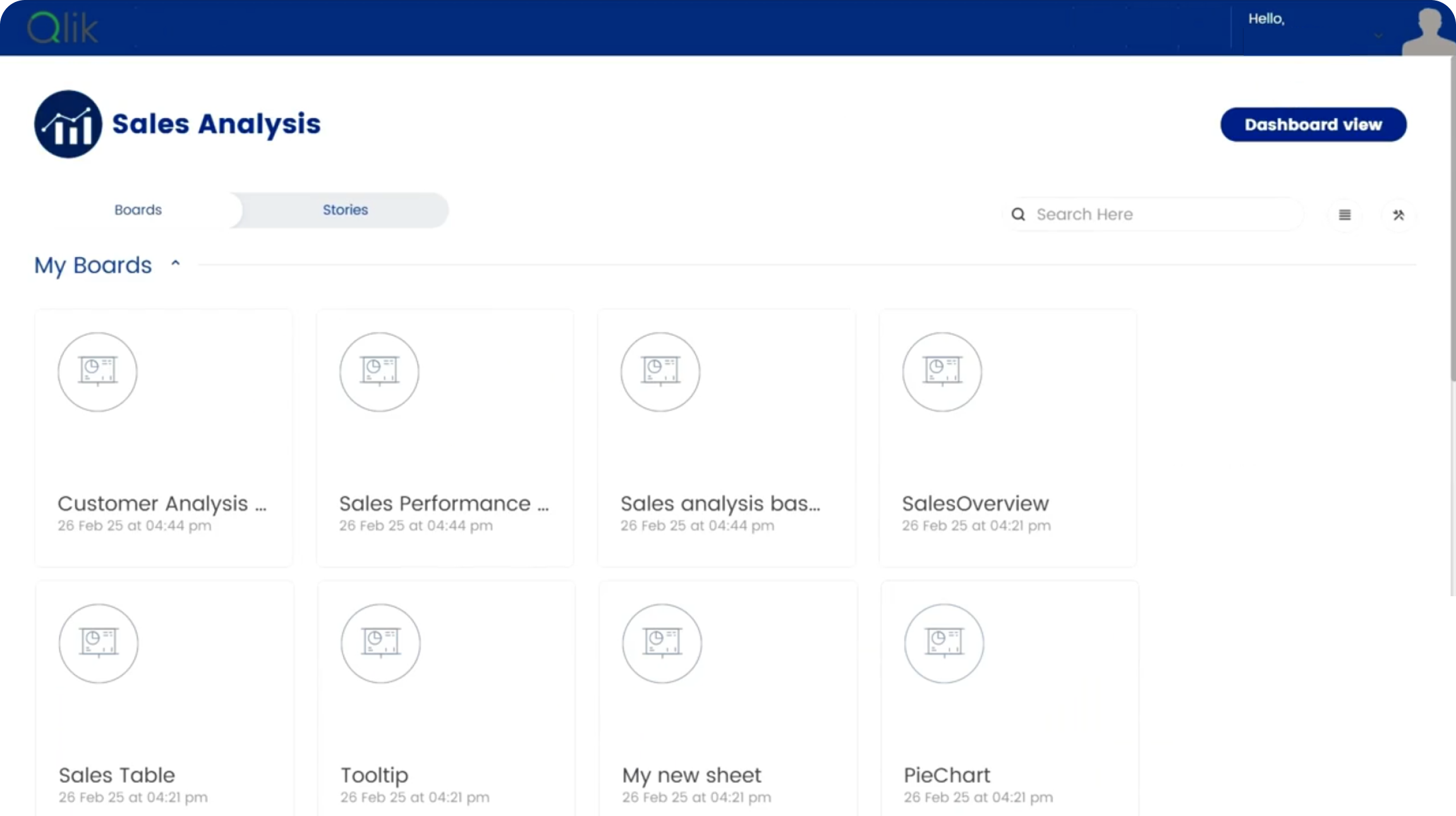Focus the Search Here input field
Viewport: 1456px width, 816px height.
(1153, 214)
